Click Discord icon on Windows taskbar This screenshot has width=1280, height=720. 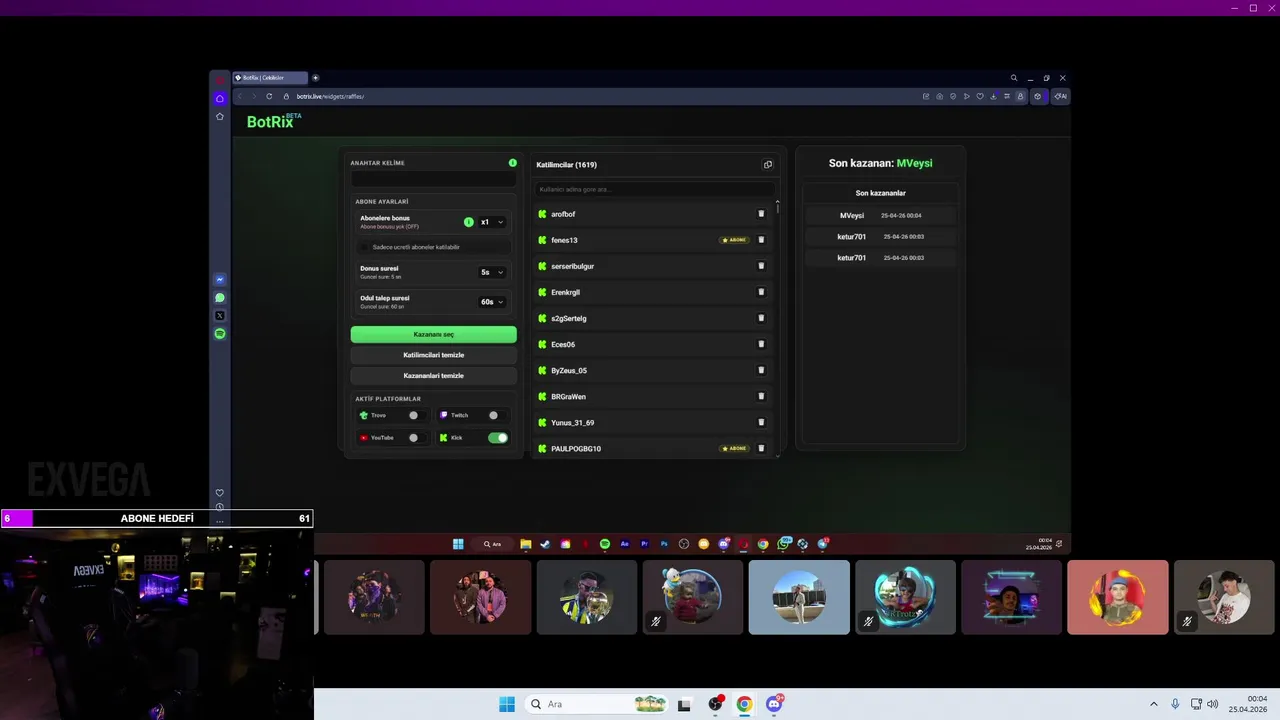click(x=774, y=704)
